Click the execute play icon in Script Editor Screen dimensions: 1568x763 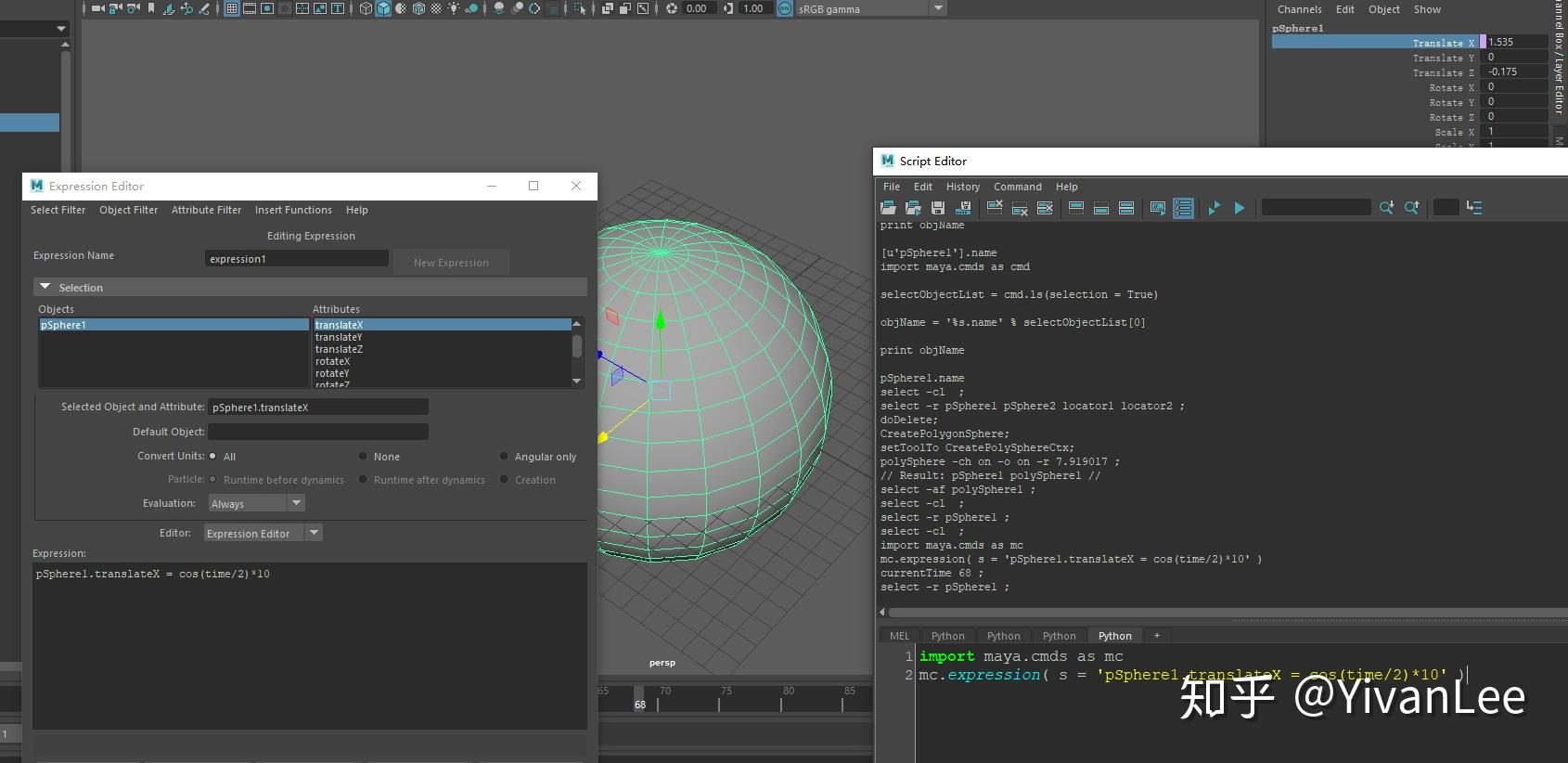click(x=1239, y=208)
